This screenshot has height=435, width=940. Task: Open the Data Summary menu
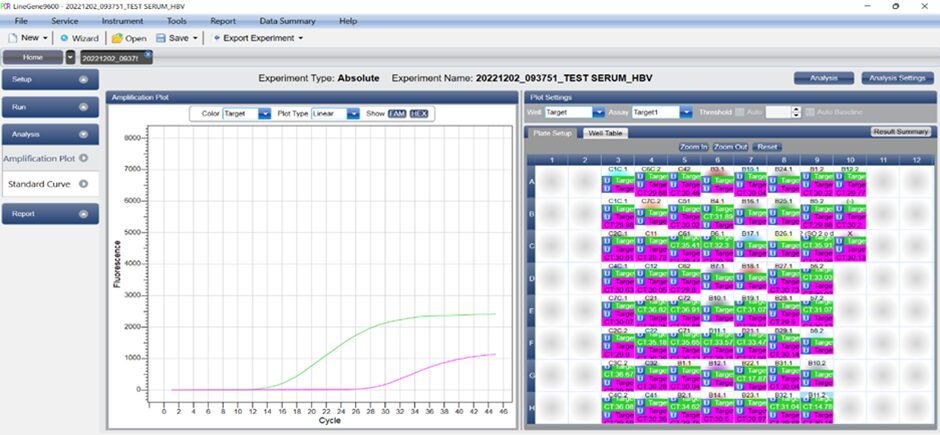pyautogui.click(x=287, y=21)
